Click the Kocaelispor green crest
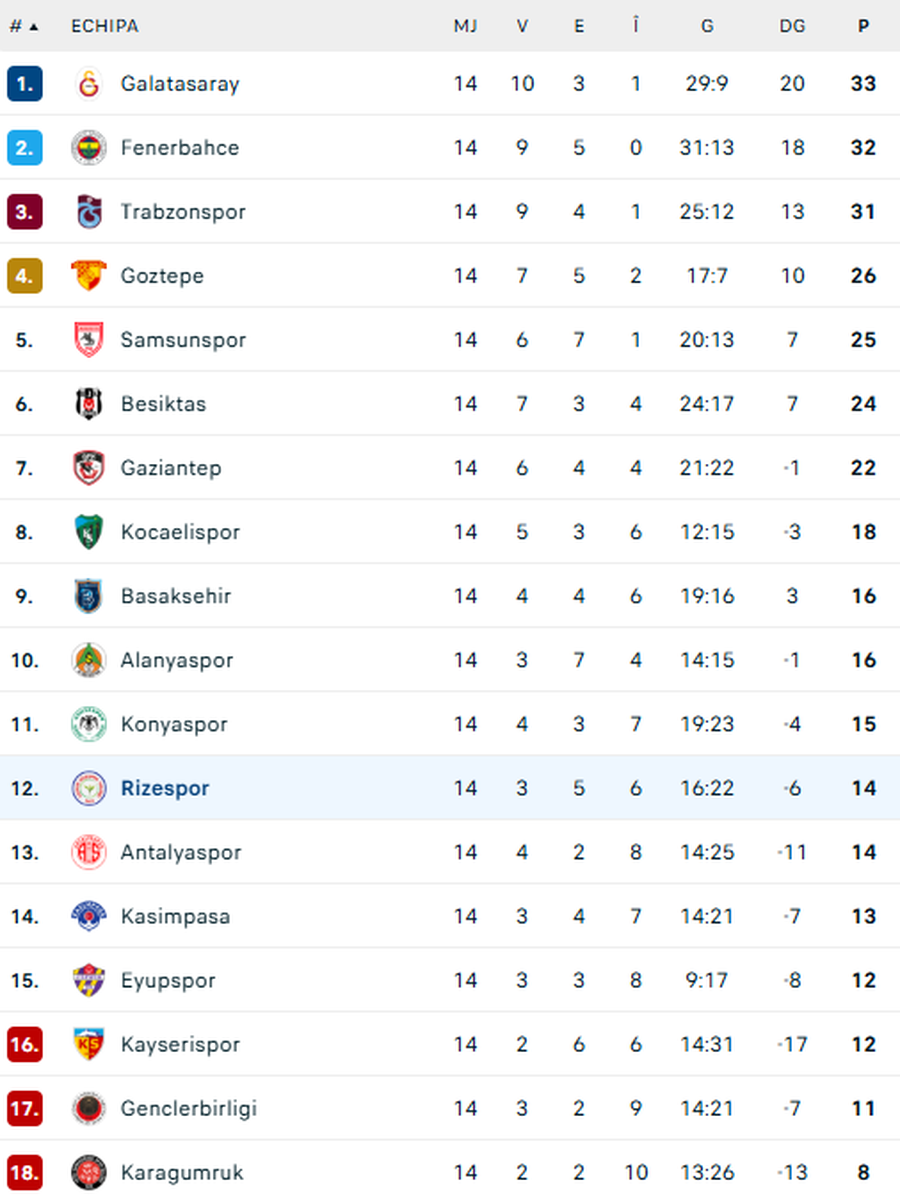 (x=88, y=532)
